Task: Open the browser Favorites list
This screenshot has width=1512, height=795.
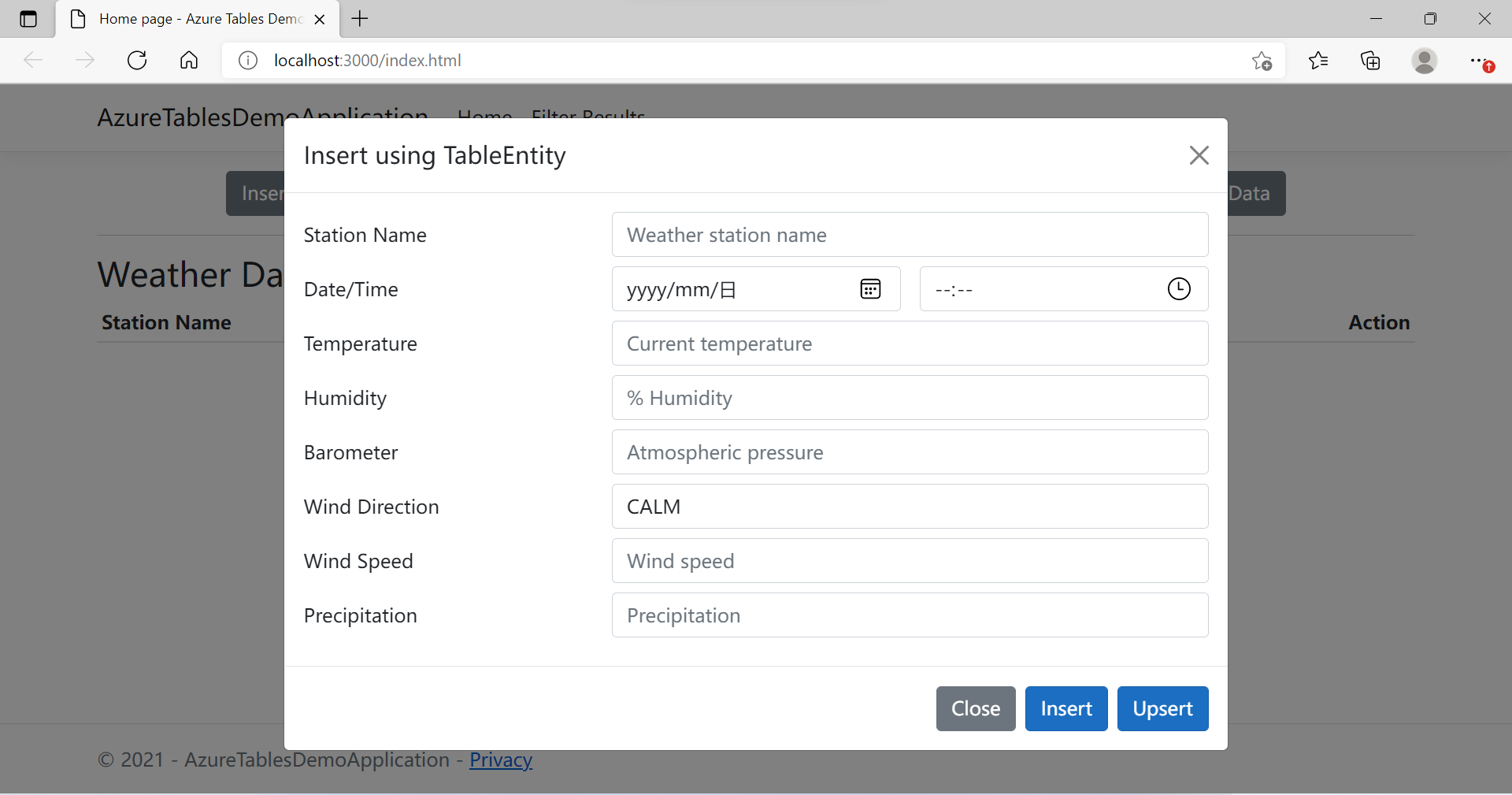Action: point(1318,61)
